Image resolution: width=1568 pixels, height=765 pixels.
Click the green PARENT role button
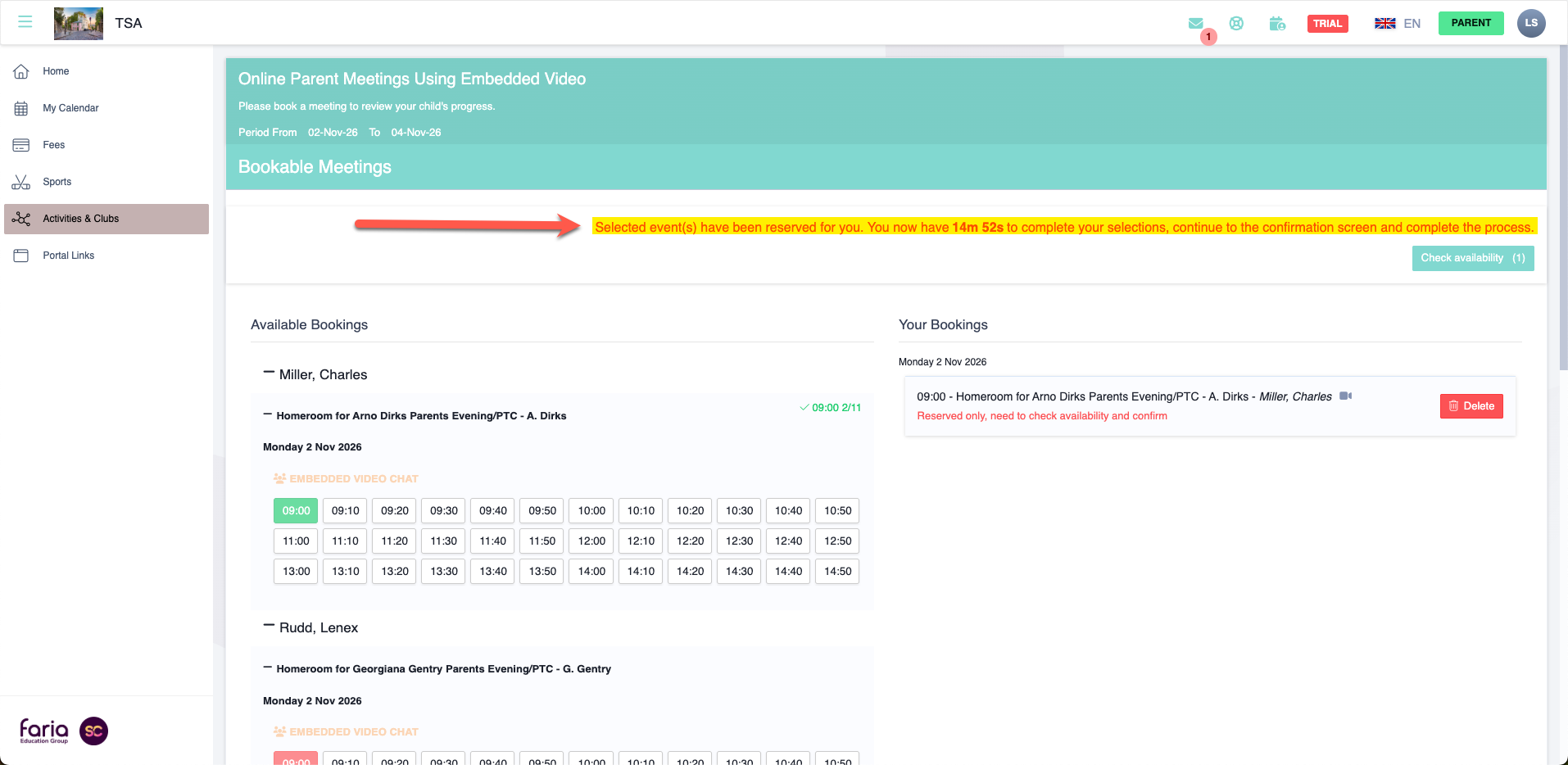tap(1471, 23)
